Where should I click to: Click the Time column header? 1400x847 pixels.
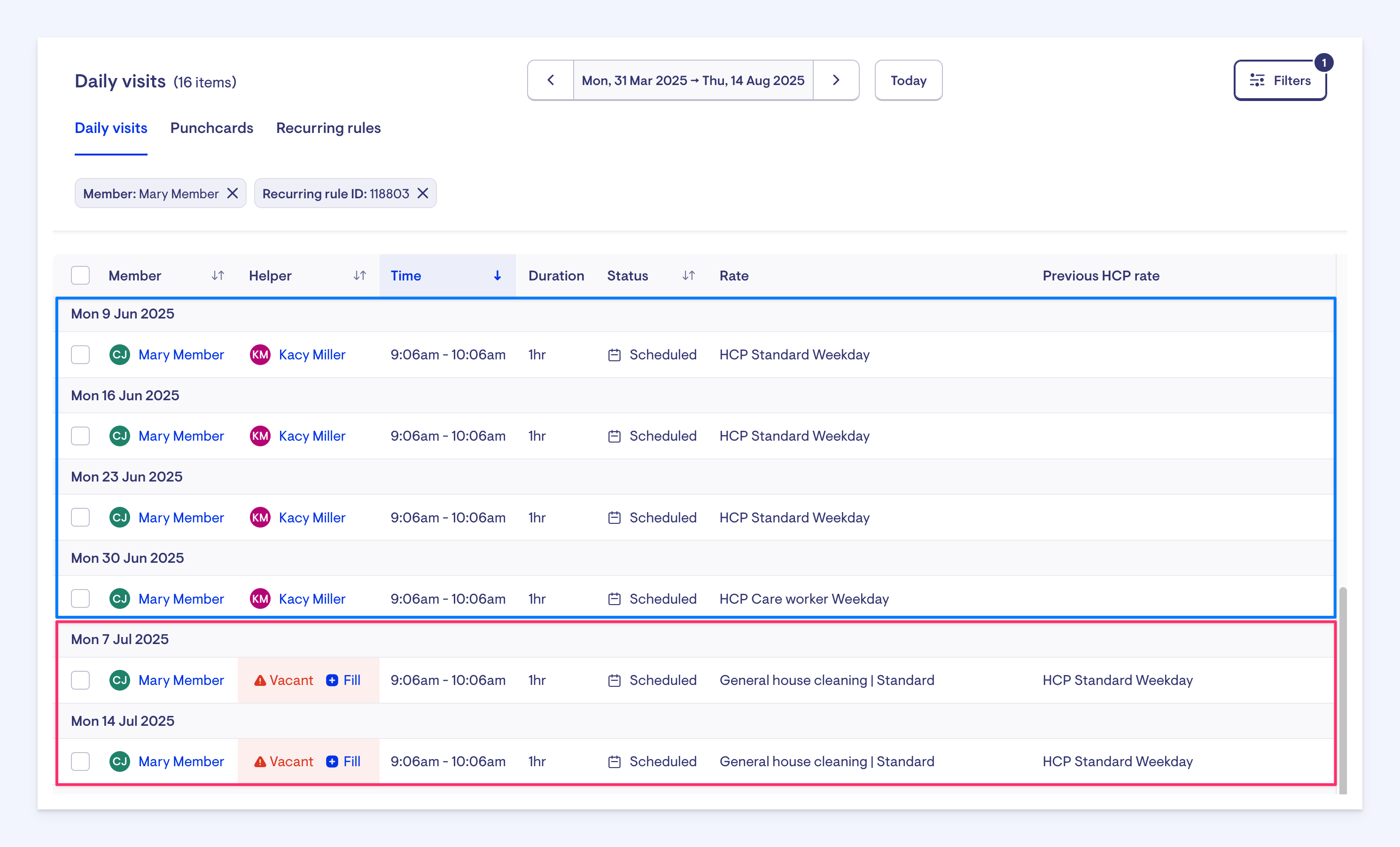point(447,275)
